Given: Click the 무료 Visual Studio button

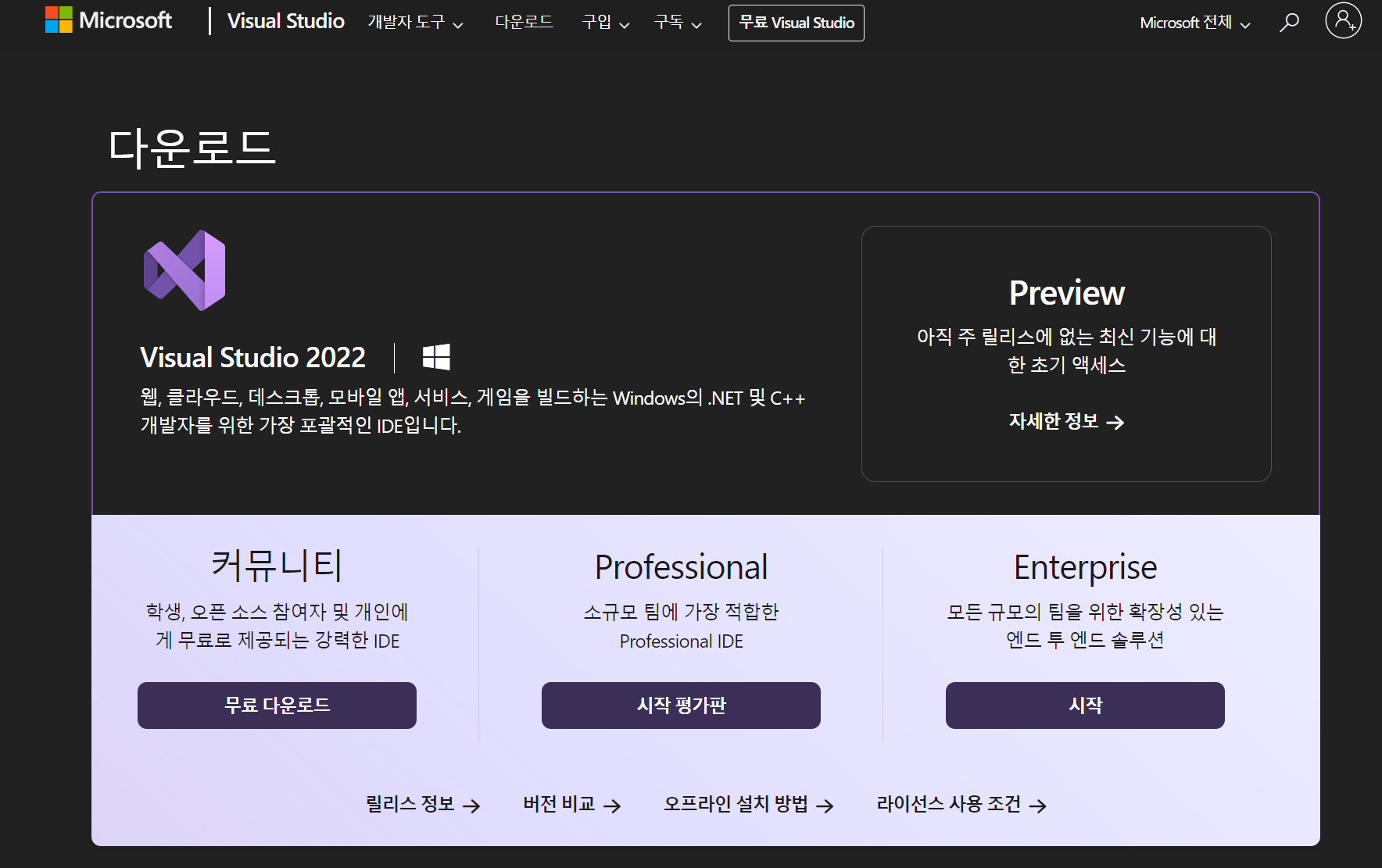Looking at the screenshot, I should 797,23.
